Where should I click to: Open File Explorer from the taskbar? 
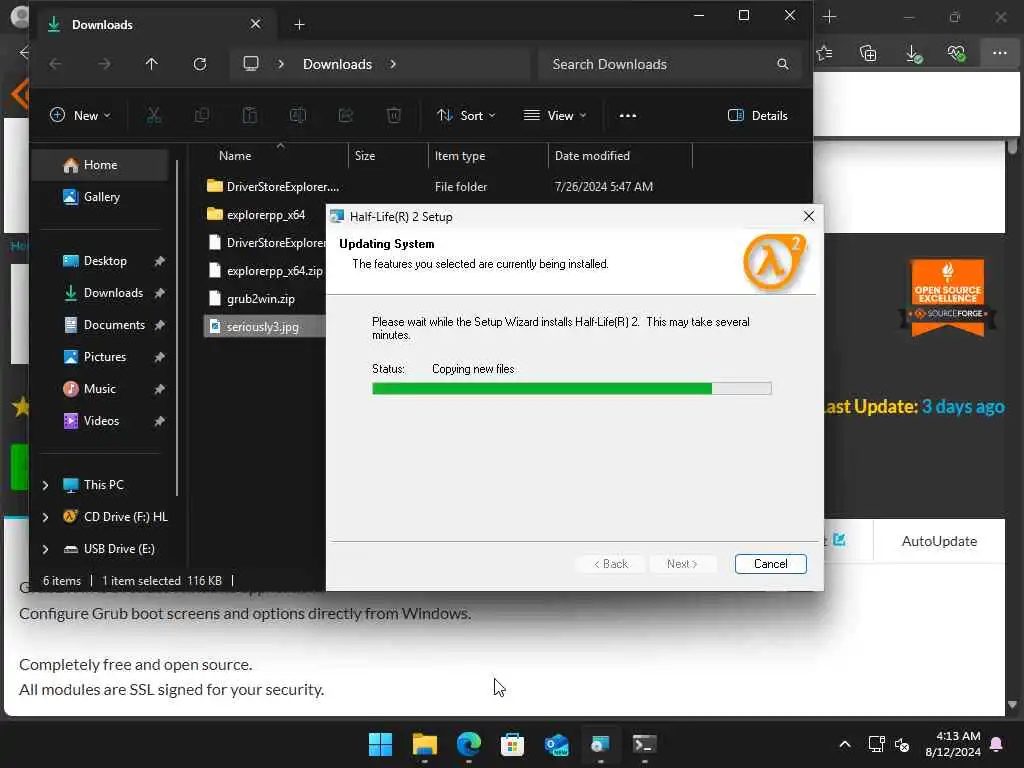424,744
